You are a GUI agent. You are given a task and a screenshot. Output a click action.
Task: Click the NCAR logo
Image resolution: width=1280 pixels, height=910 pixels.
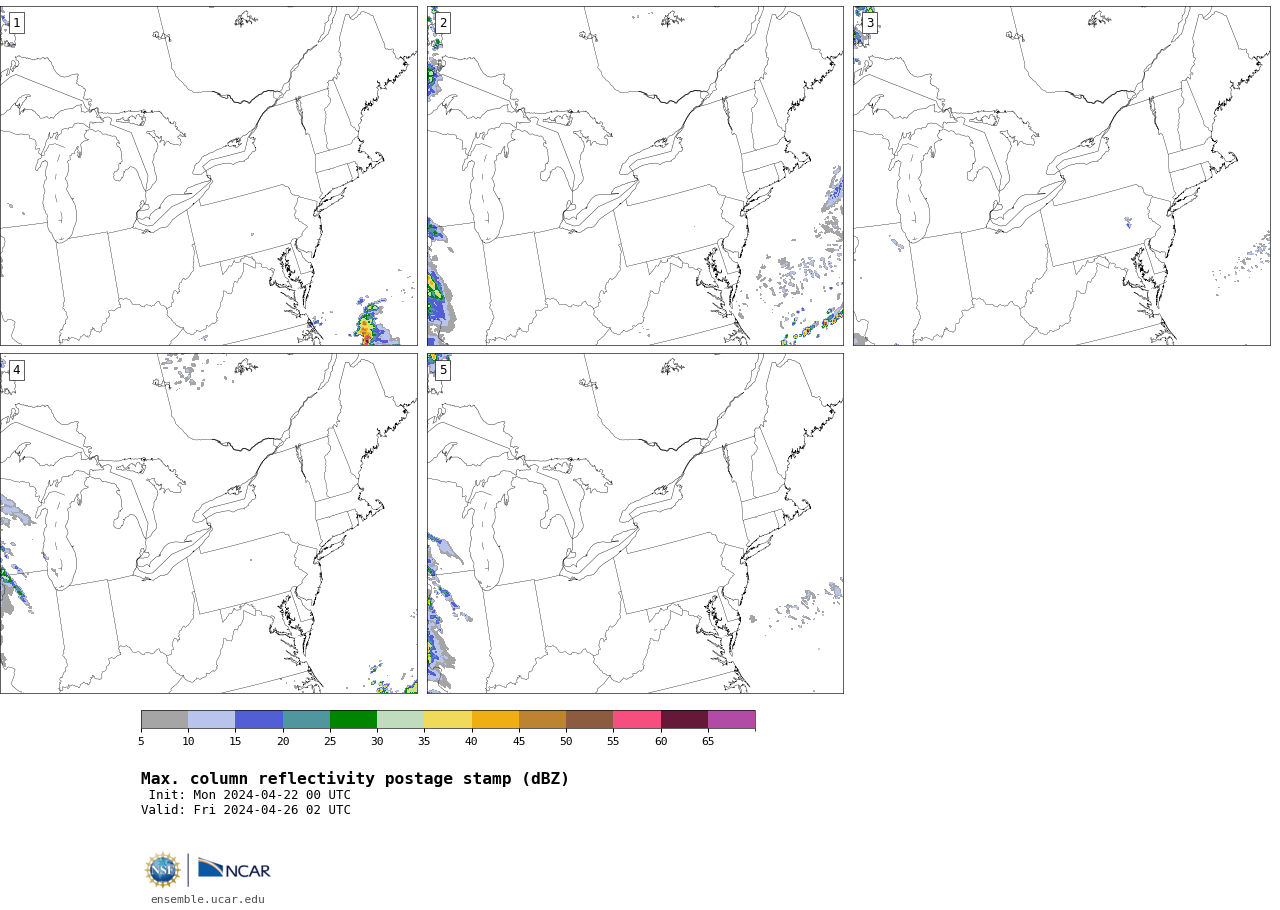coord(234,869)
